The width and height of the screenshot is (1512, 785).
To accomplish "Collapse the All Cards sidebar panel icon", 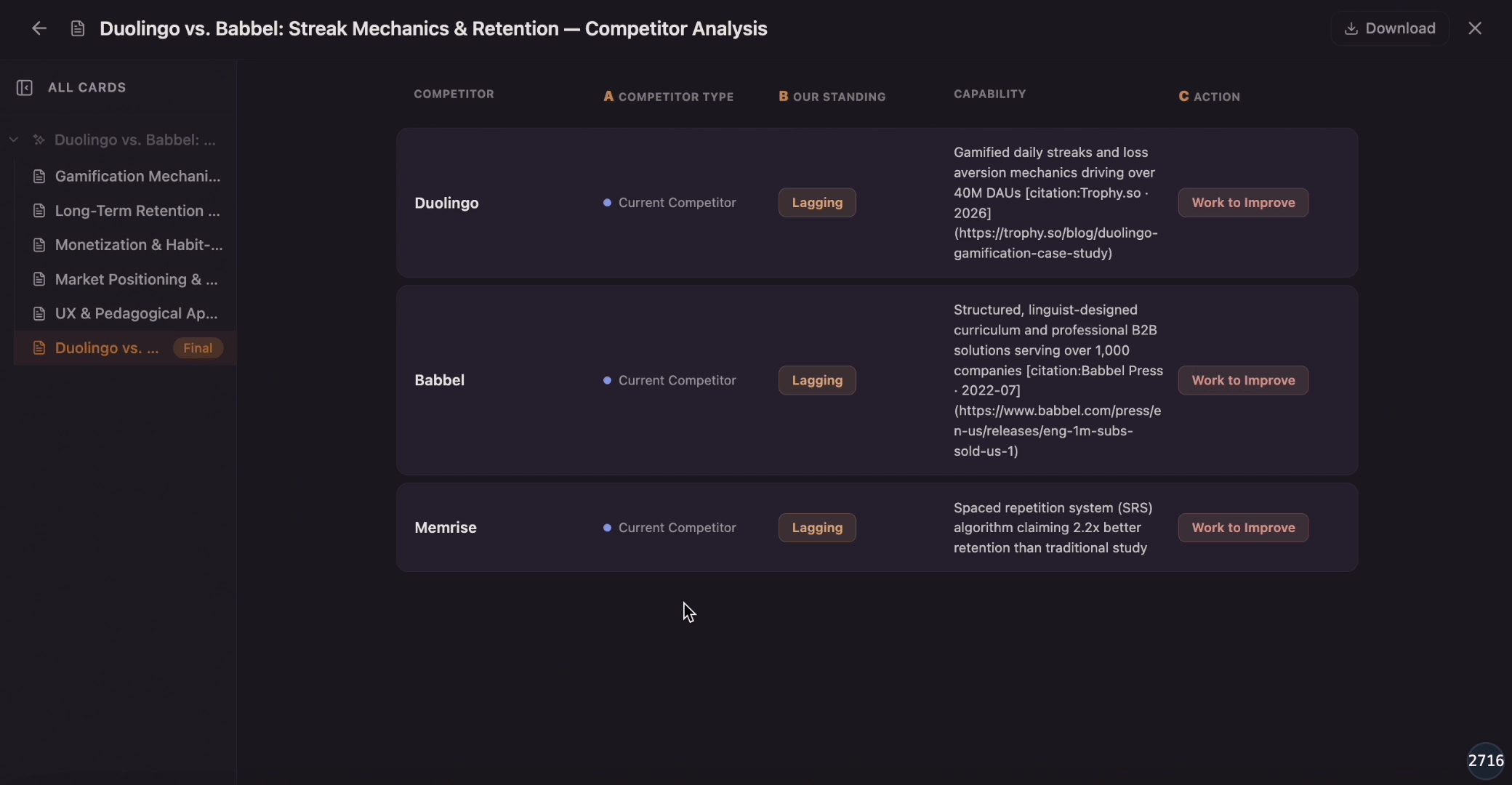I will click(x=25, y=88).
